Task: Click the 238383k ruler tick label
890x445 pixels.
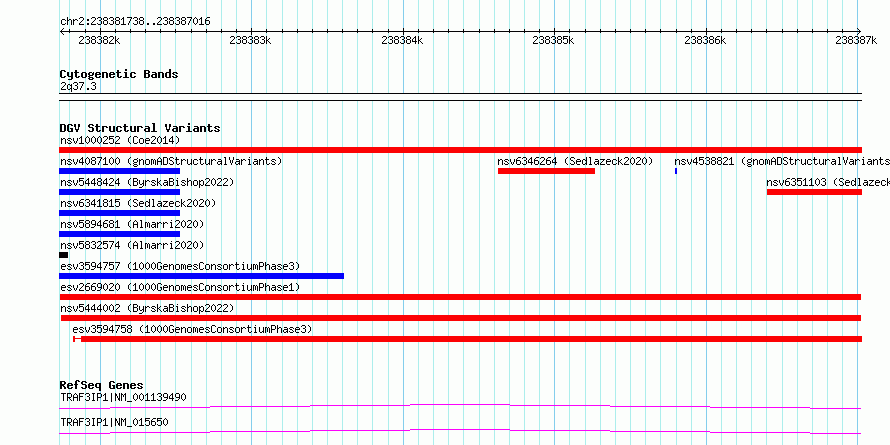Action: [250, 40]
